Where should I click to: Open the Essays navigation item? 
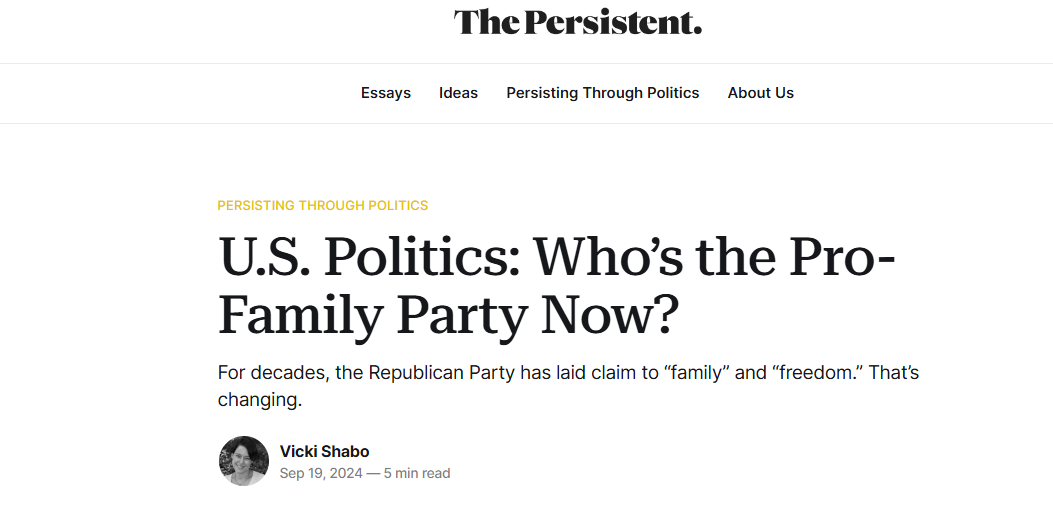point(386,93)
